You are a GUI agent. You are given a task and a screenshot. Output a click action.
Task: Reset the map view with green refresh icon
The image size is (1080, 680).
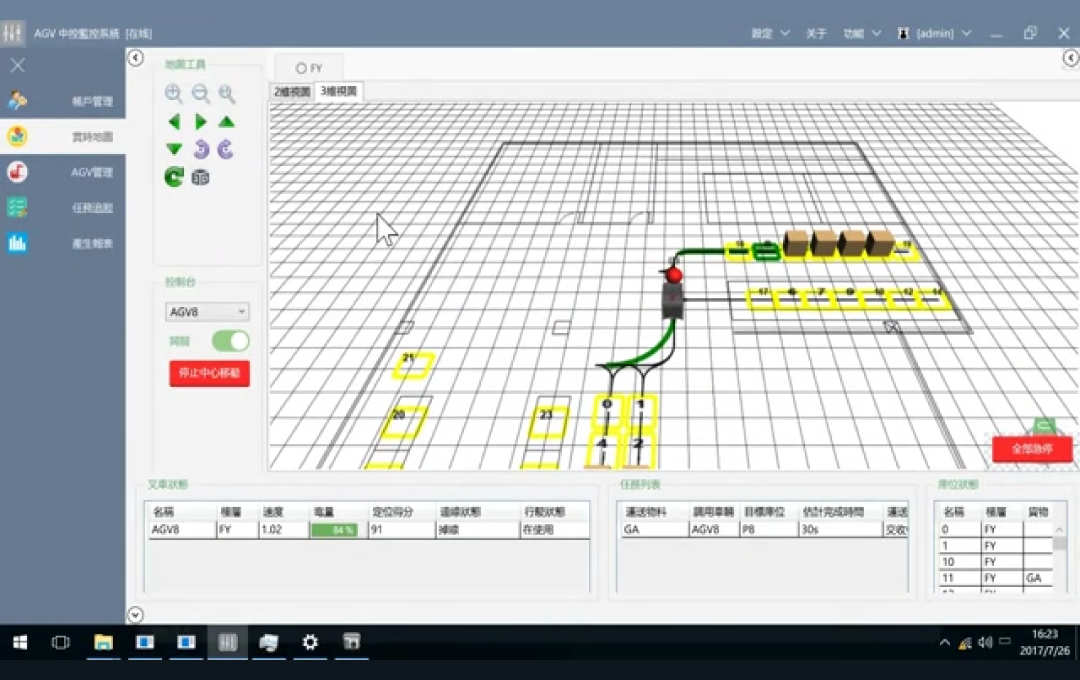tap(173, 176)
